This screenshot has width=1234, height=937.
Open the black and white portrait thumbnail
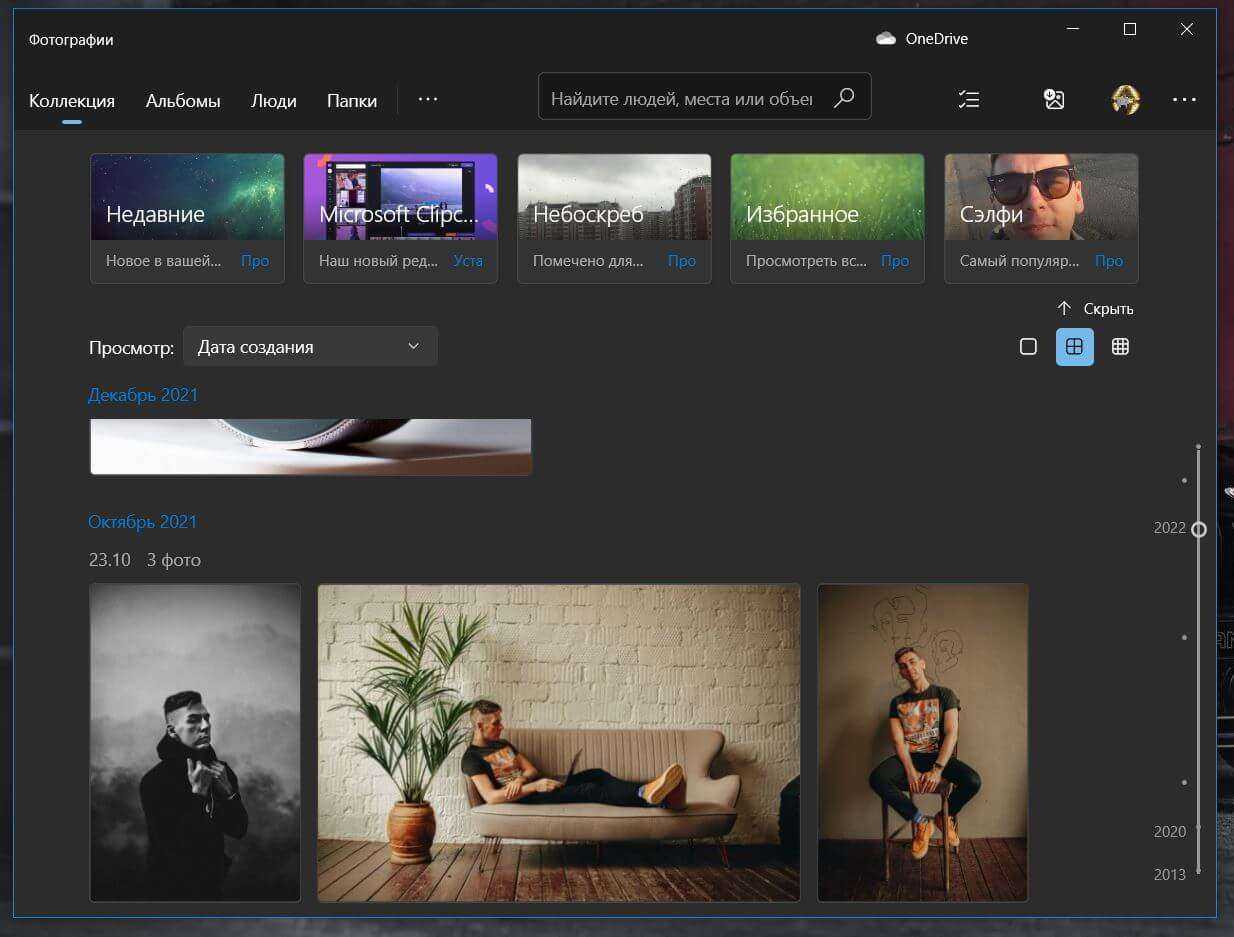pos(195,742)
